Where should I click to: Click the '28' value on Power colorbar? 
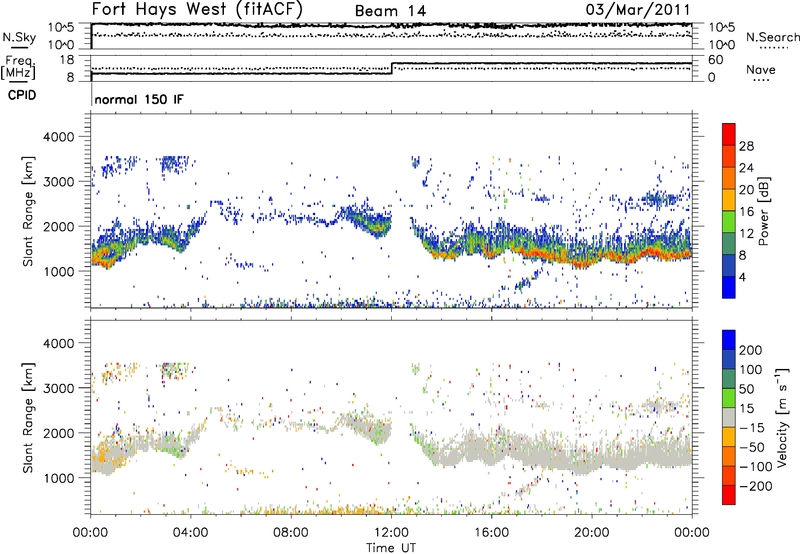(x=746, y=146)
